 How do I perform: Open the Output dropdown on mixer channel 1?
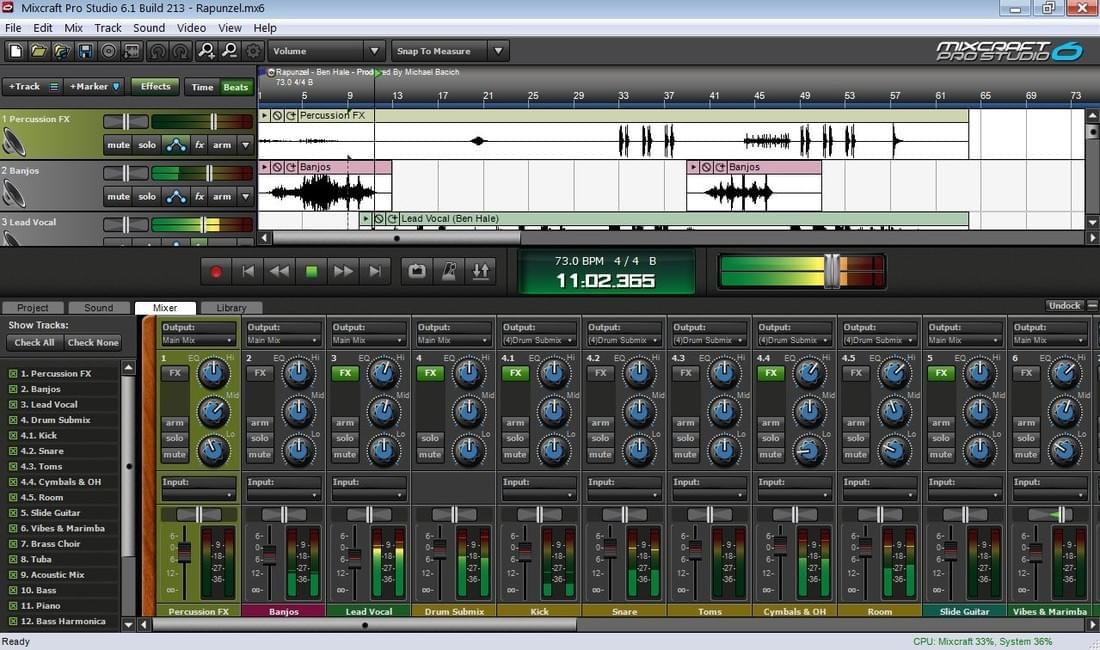(199, 340)
